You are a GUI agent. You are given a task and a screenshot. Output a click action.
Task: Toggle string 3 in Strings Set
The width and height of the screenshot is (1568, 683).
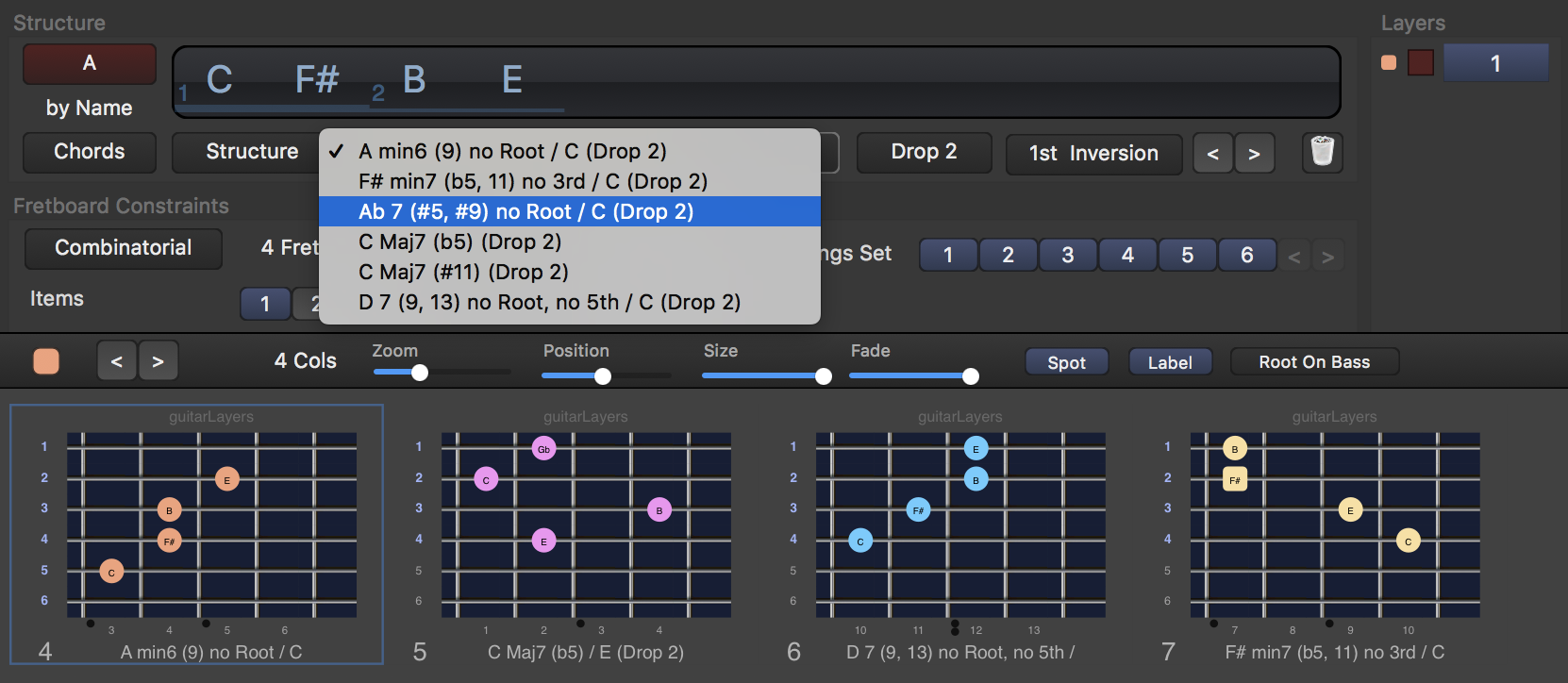tap(1067, 256)
